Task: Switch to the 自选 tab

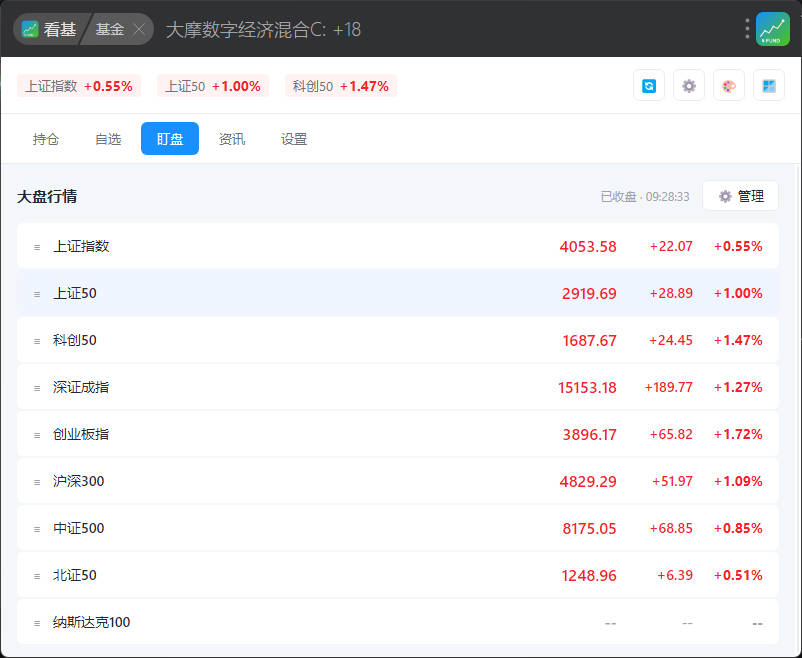Action: coord(108,139)
